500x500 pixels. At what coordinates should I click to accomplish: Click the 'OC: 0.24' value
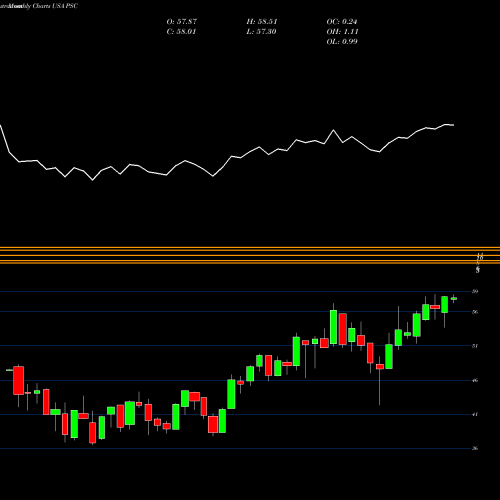coord(342,22)
